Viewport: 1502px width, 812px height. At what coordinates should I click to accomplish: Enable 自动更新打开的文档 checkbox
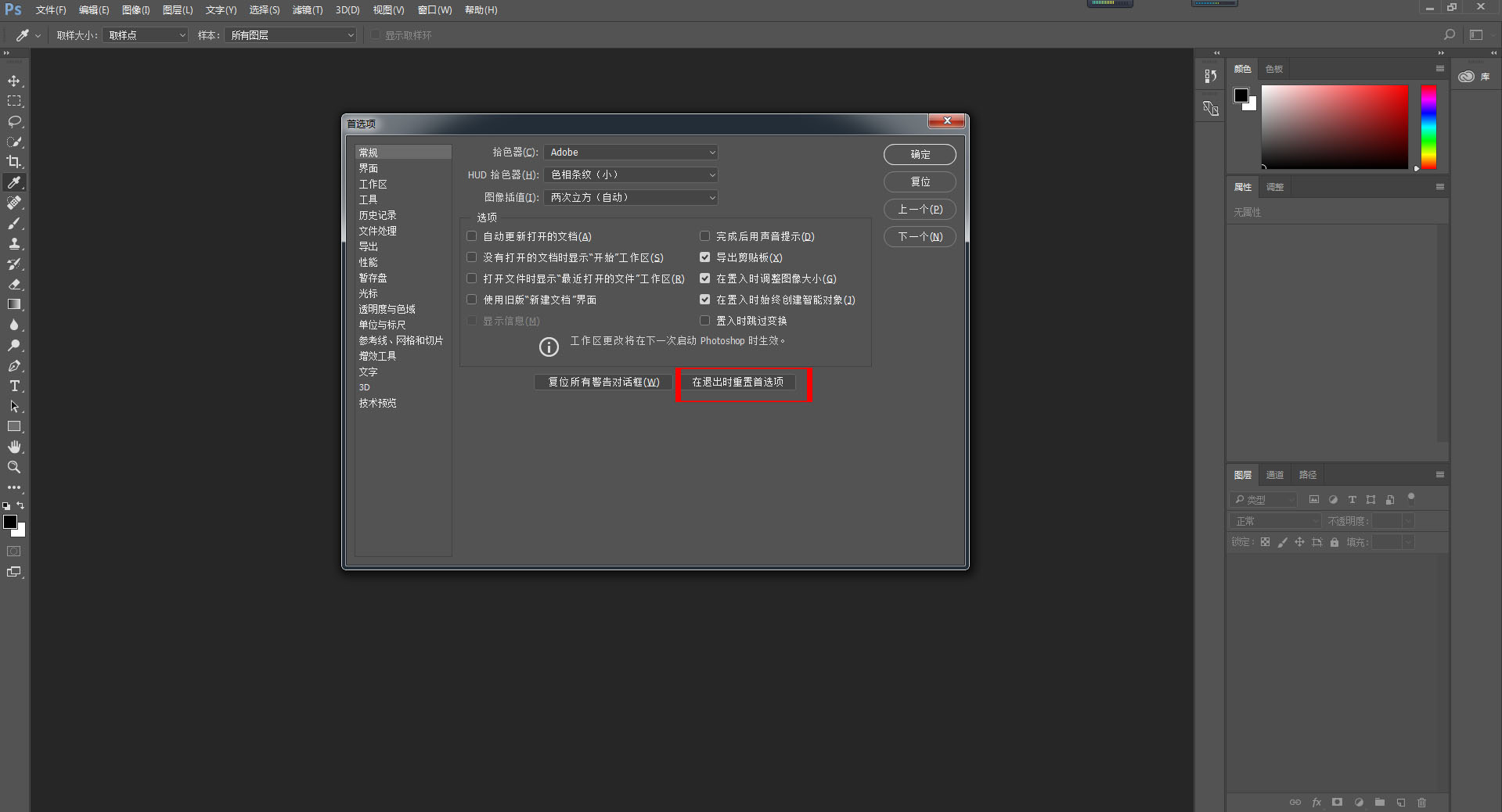click(471, 235)
